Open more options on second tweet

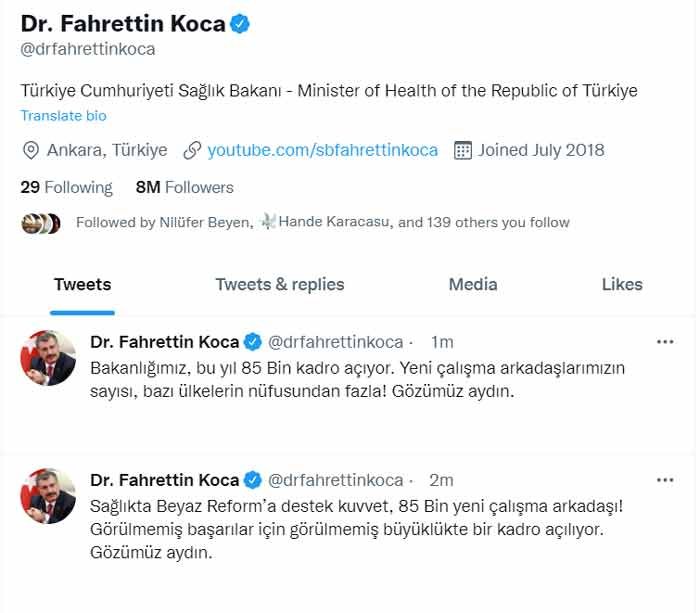point(665,480)
